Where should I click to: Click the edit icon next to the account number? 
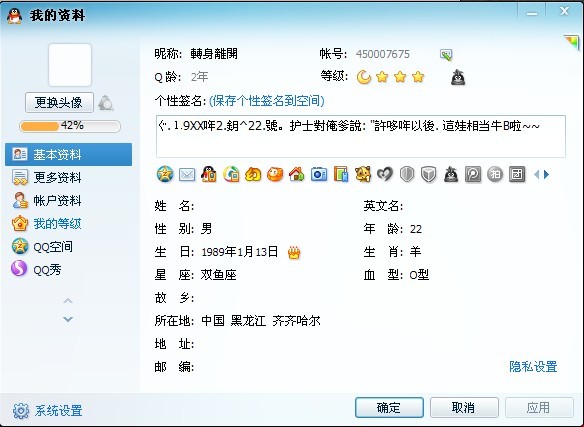(x=446, y=55)
